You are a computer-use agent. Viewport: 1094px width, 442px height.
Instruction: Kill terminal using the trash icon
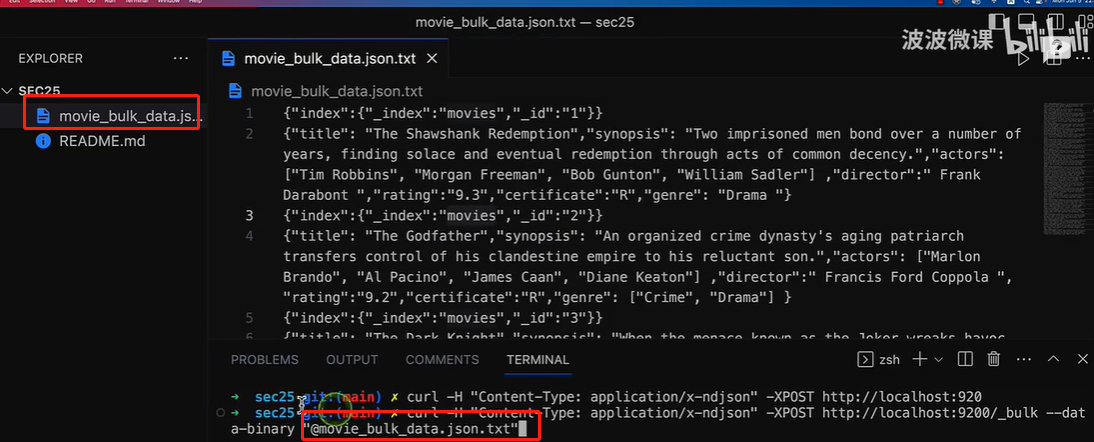point(994,360)
